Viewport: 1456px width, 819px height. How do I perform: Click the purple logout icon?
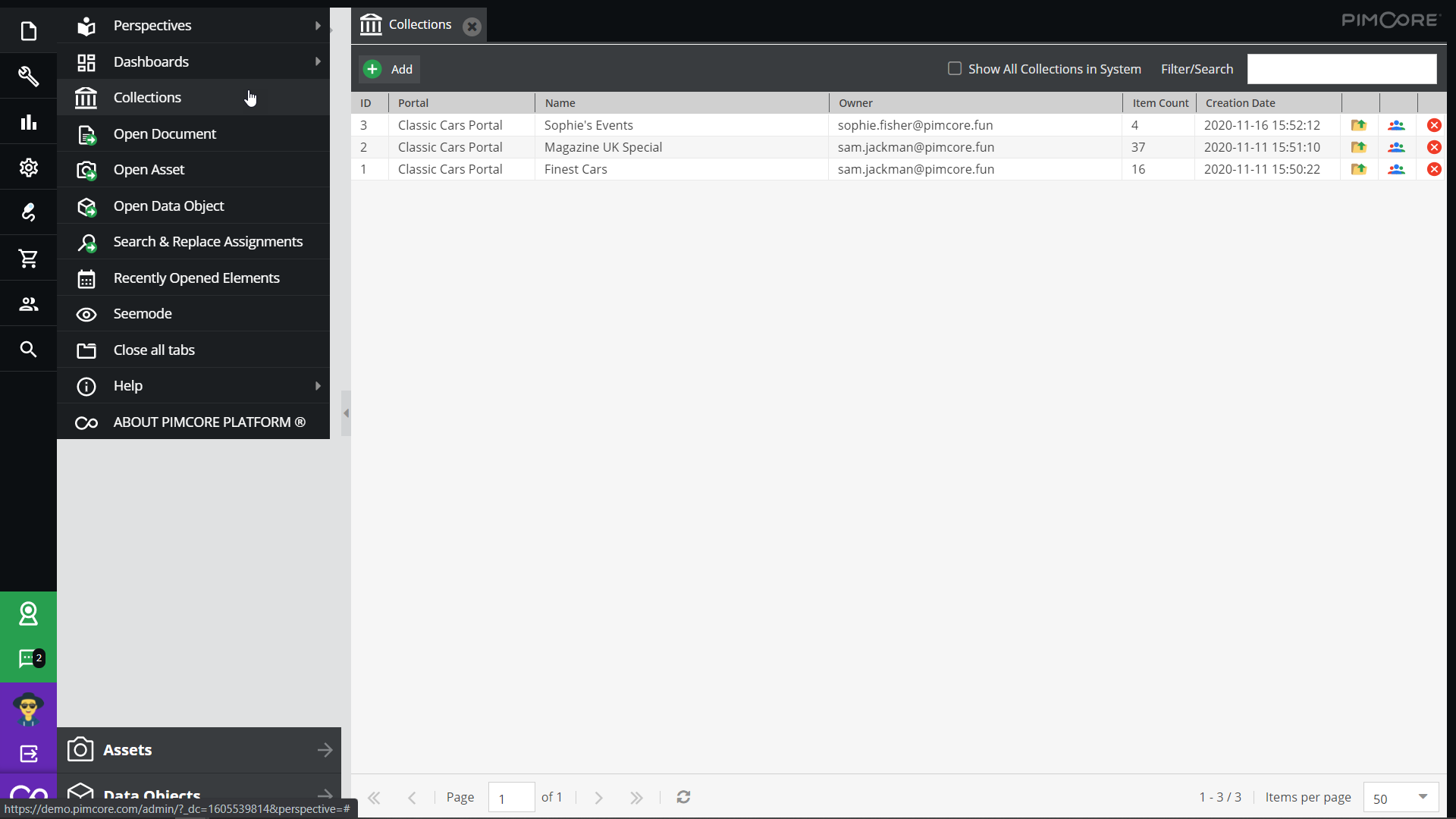28,754
